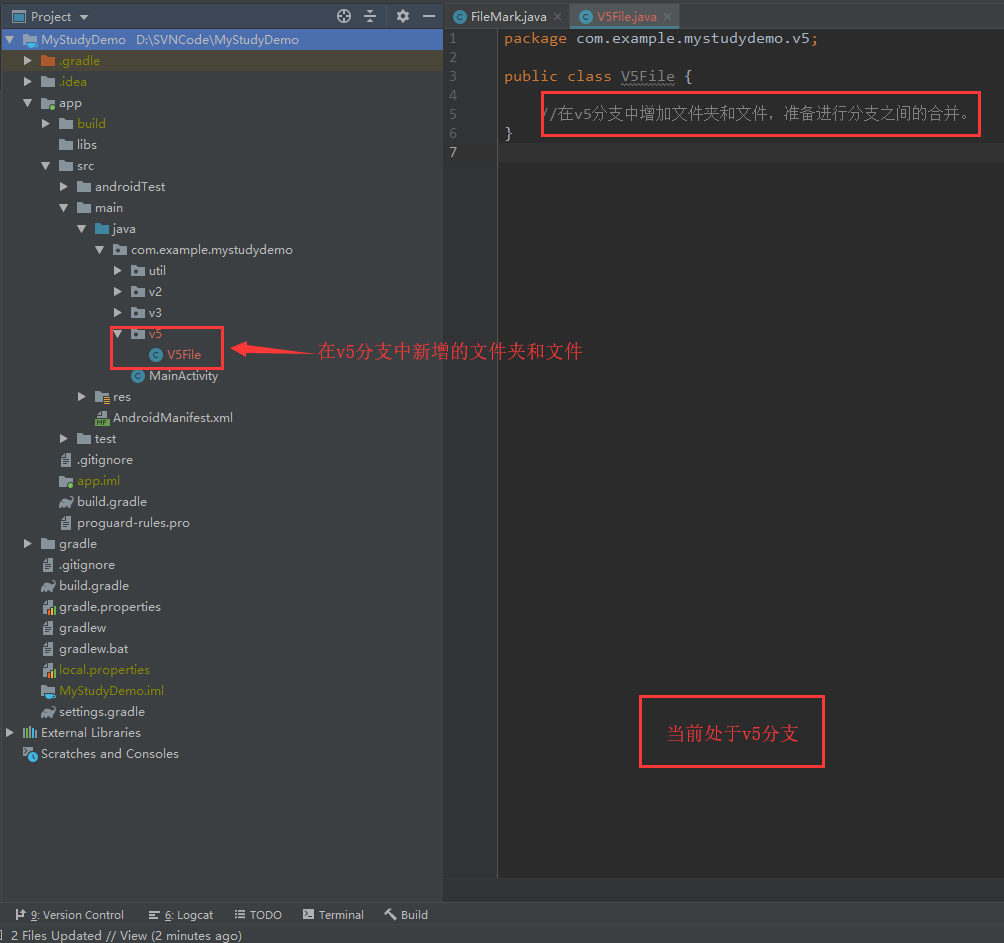The image size is (1004, 943).
Task: Select proguard-rules.pro file
Action: [133, 524]
